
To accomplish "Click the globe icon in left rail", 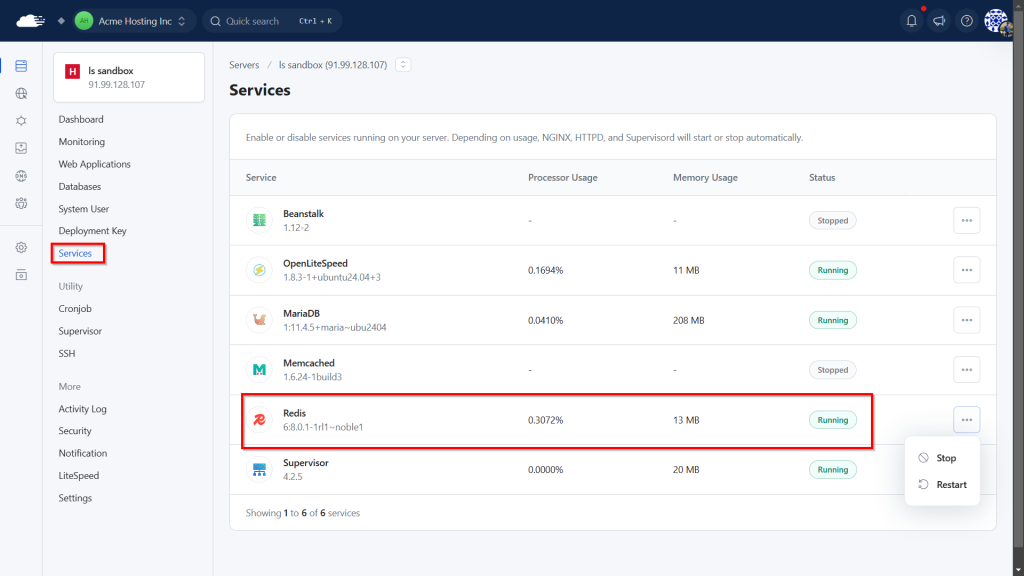I will pyautogui.click(x=21, y=94).
